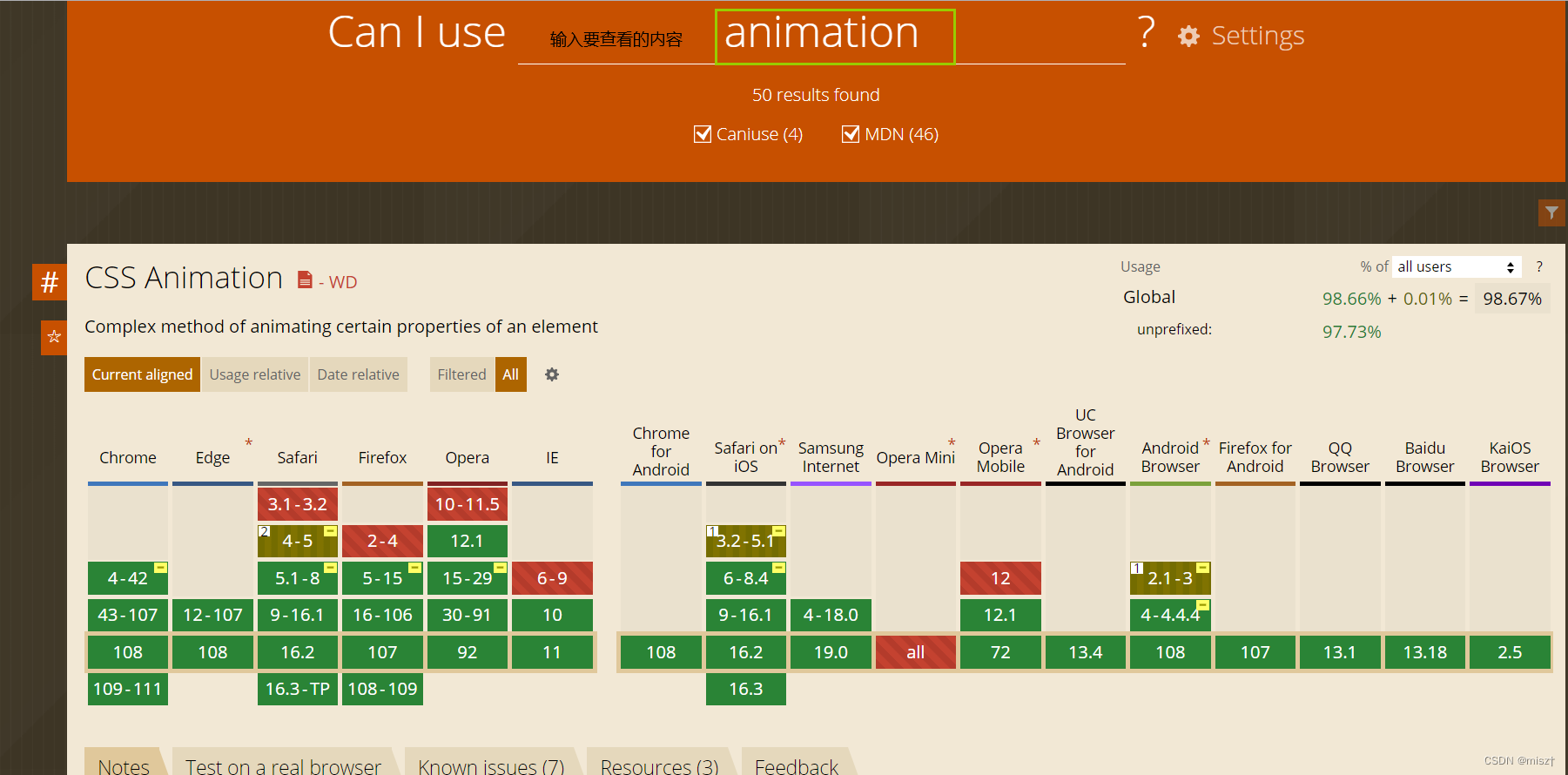1568x775 pixels.
Task: Select Edge 12-107 support cell
Action: [212, 615]
